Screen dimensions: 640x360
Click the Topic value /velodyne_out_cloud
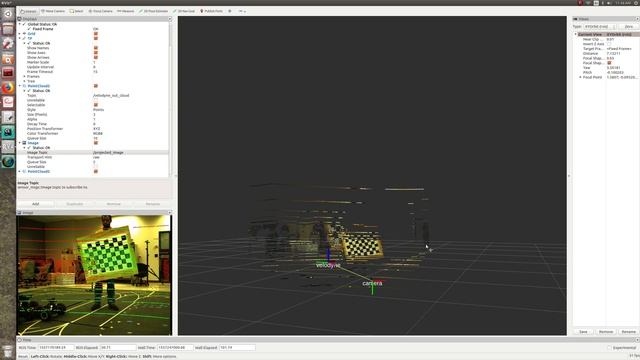[111, 96]
